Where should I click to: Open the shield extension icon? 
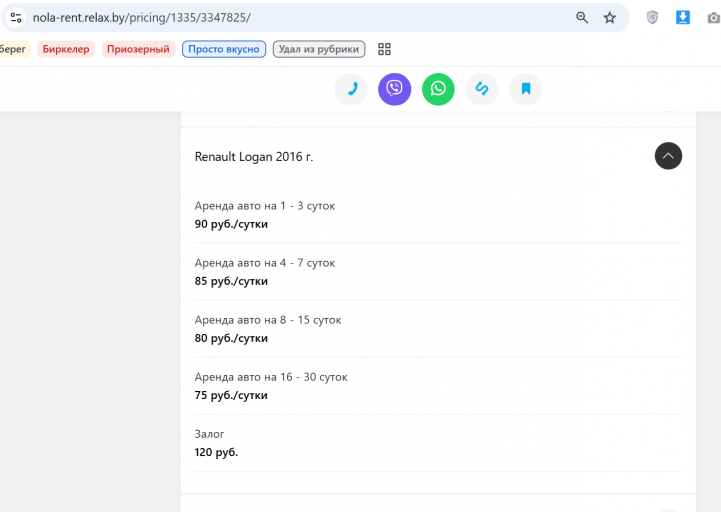pos(652,18)
